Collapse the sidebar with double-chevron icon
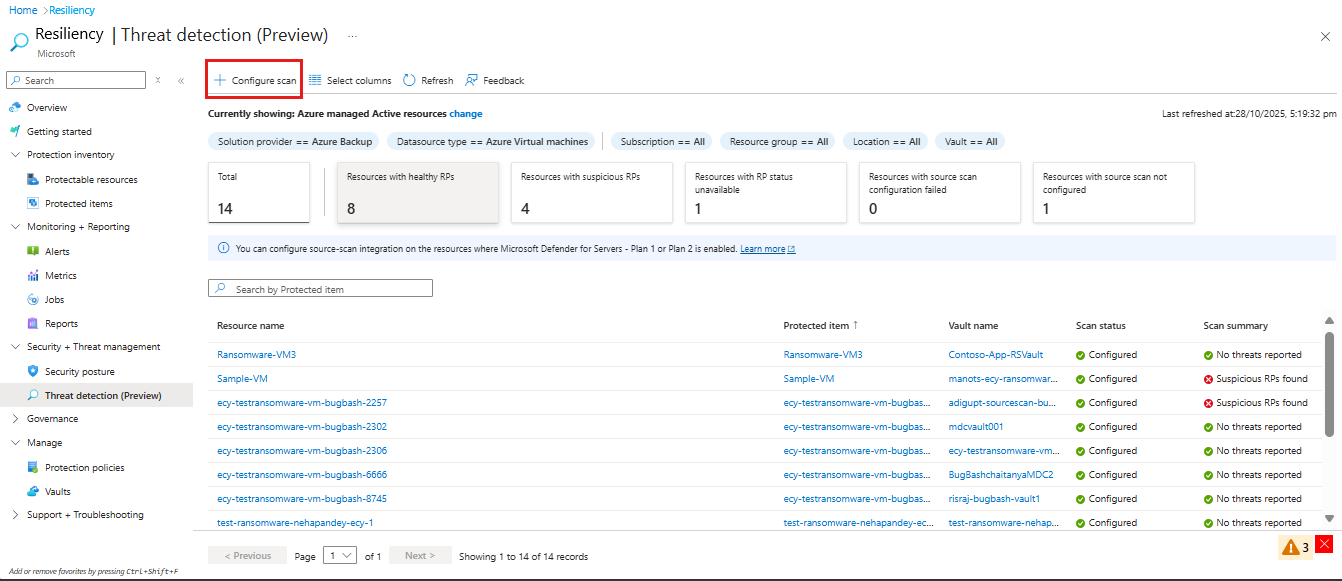 click(x=181, y=80)
